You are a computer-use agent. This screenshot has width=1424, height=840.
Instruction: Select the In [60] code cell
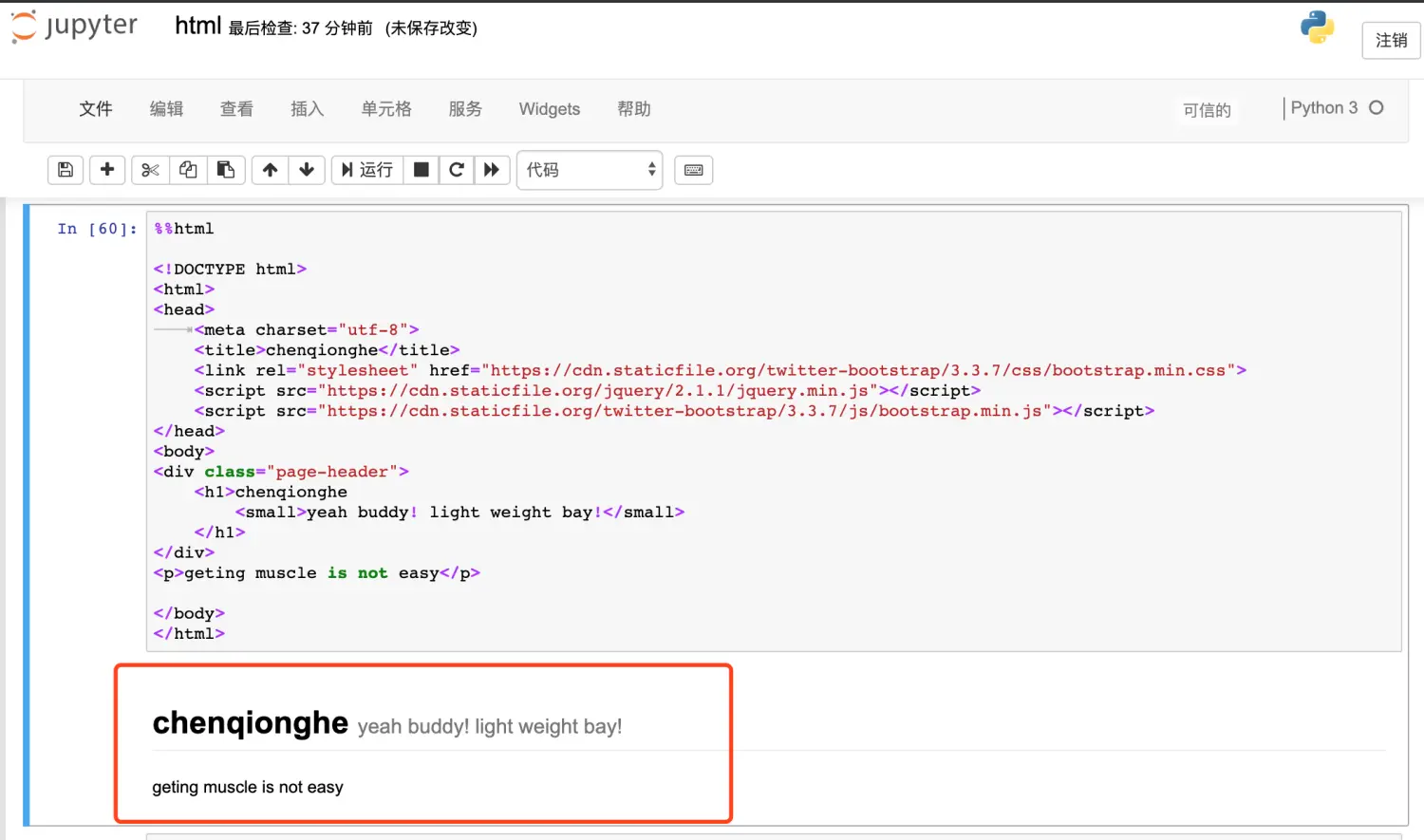pyautogui.click(x=665, y=427)
